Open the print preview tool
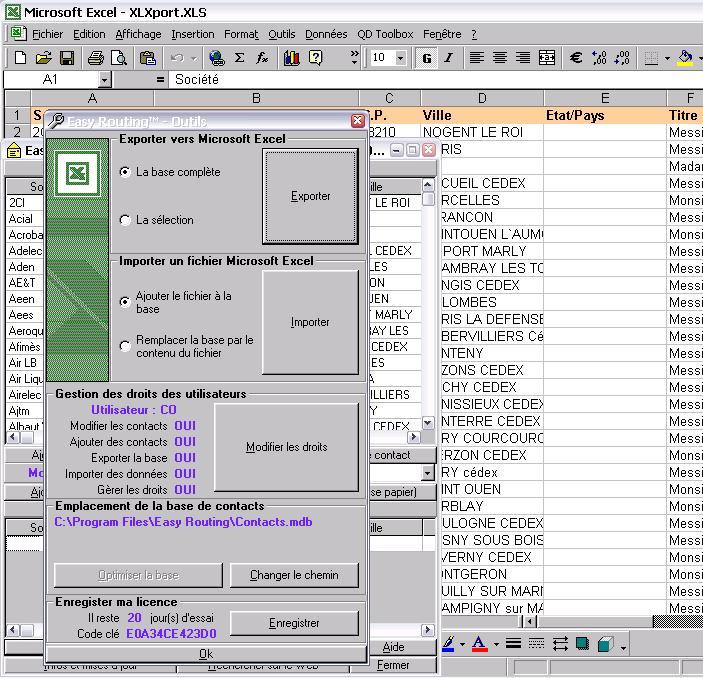This screenshot has height=678, width=703. coord(119,59)
